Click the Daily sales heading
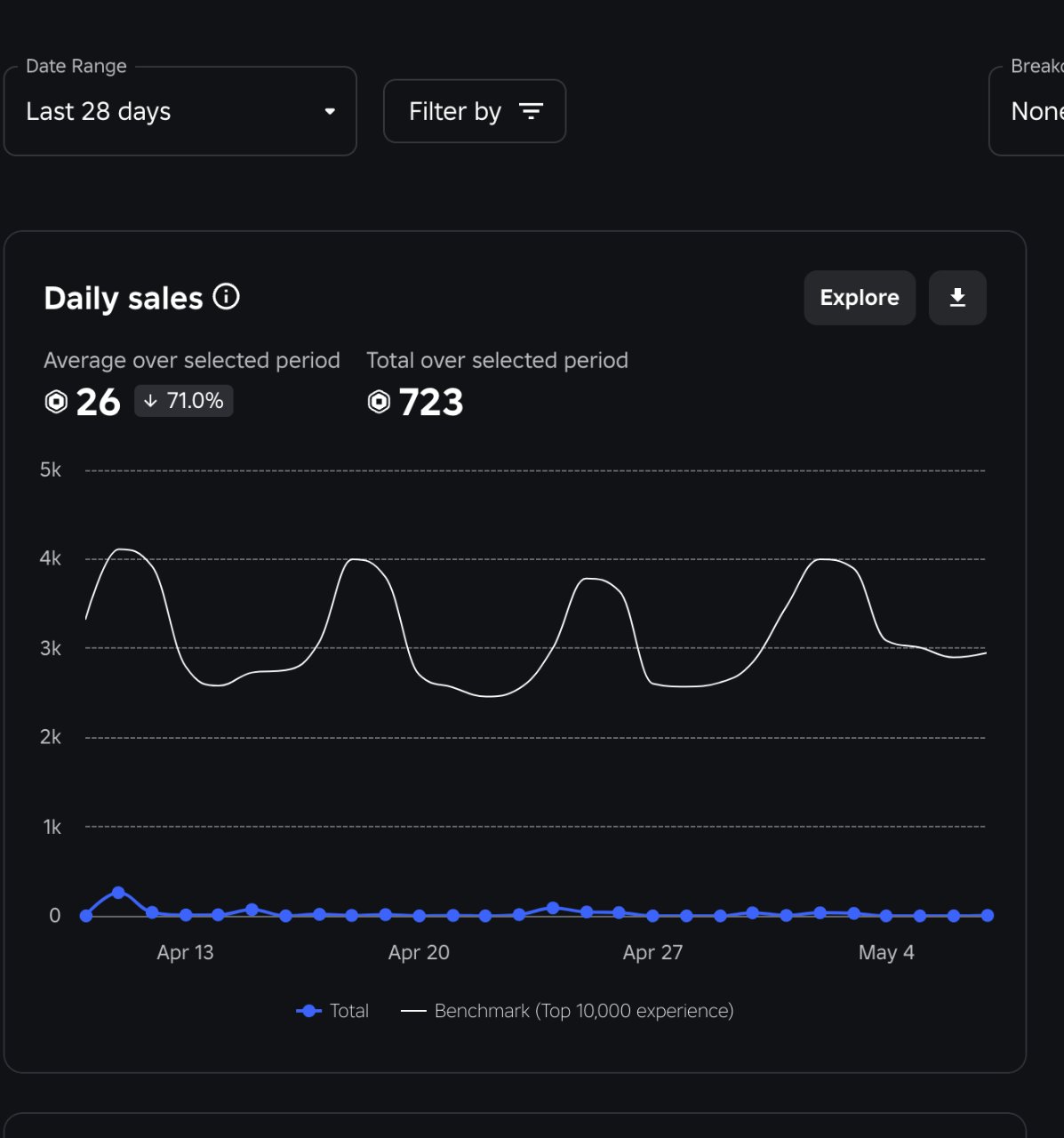Image resolution: width=1064 pixels, height=1138 pixels. point(124,298)
